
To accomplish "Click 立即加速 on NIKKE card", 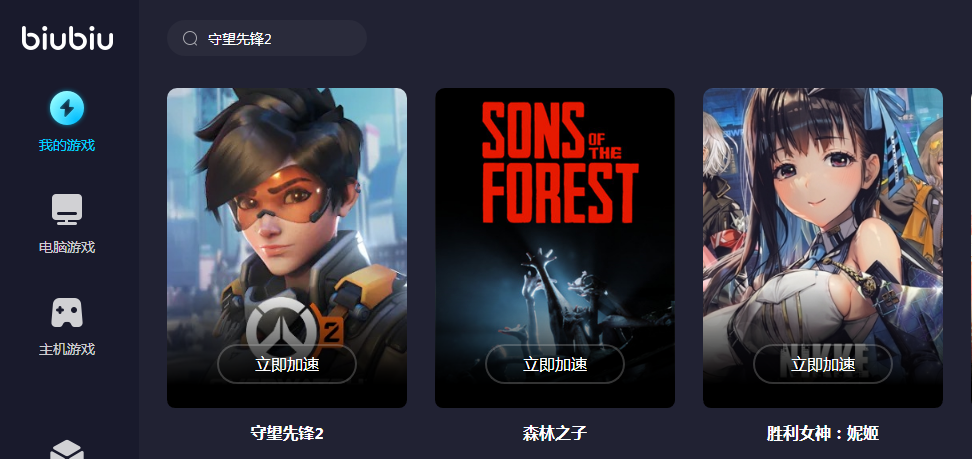I will pyautogui.click(x=823, y=364).
